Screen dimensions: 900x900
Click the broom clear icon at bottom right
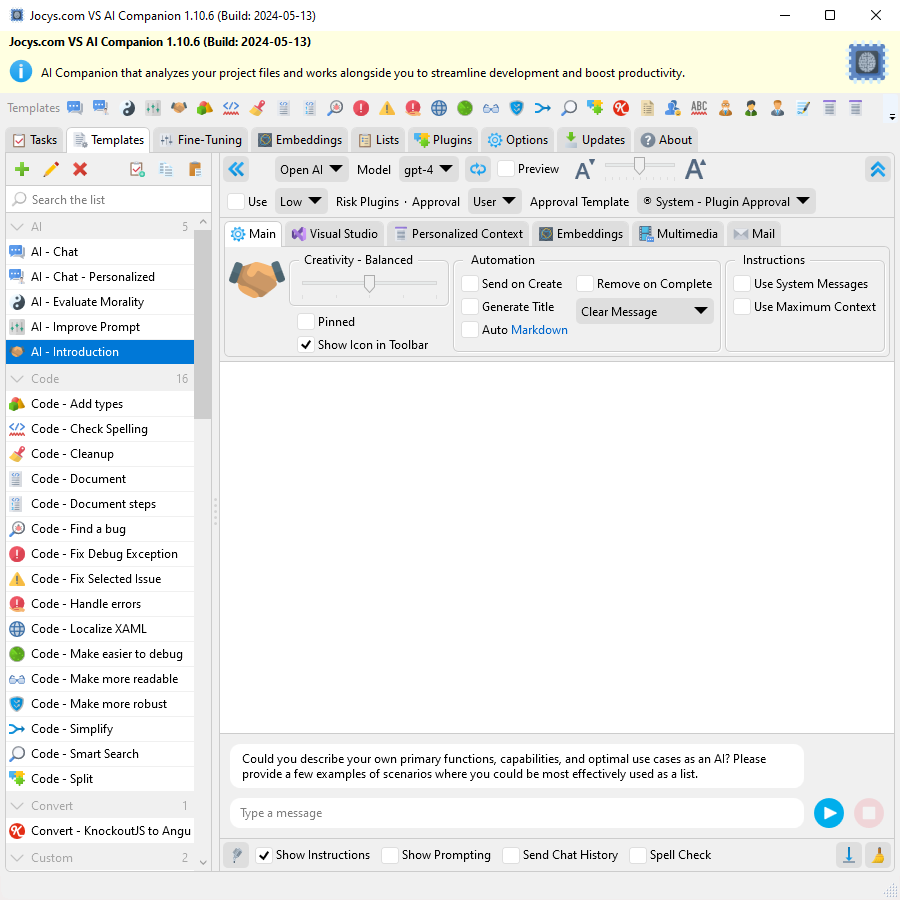click(878, 855)
